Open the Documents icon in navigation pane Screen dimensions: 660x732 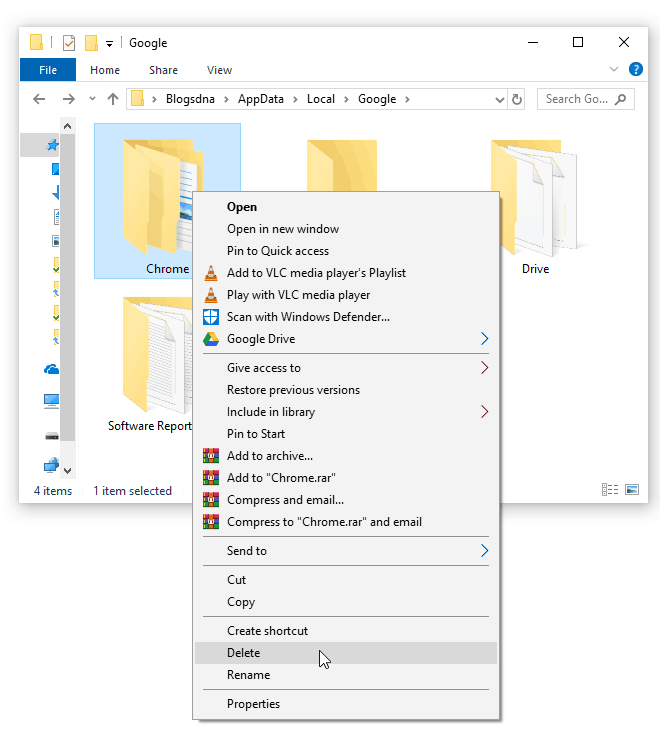coord(56,217)
